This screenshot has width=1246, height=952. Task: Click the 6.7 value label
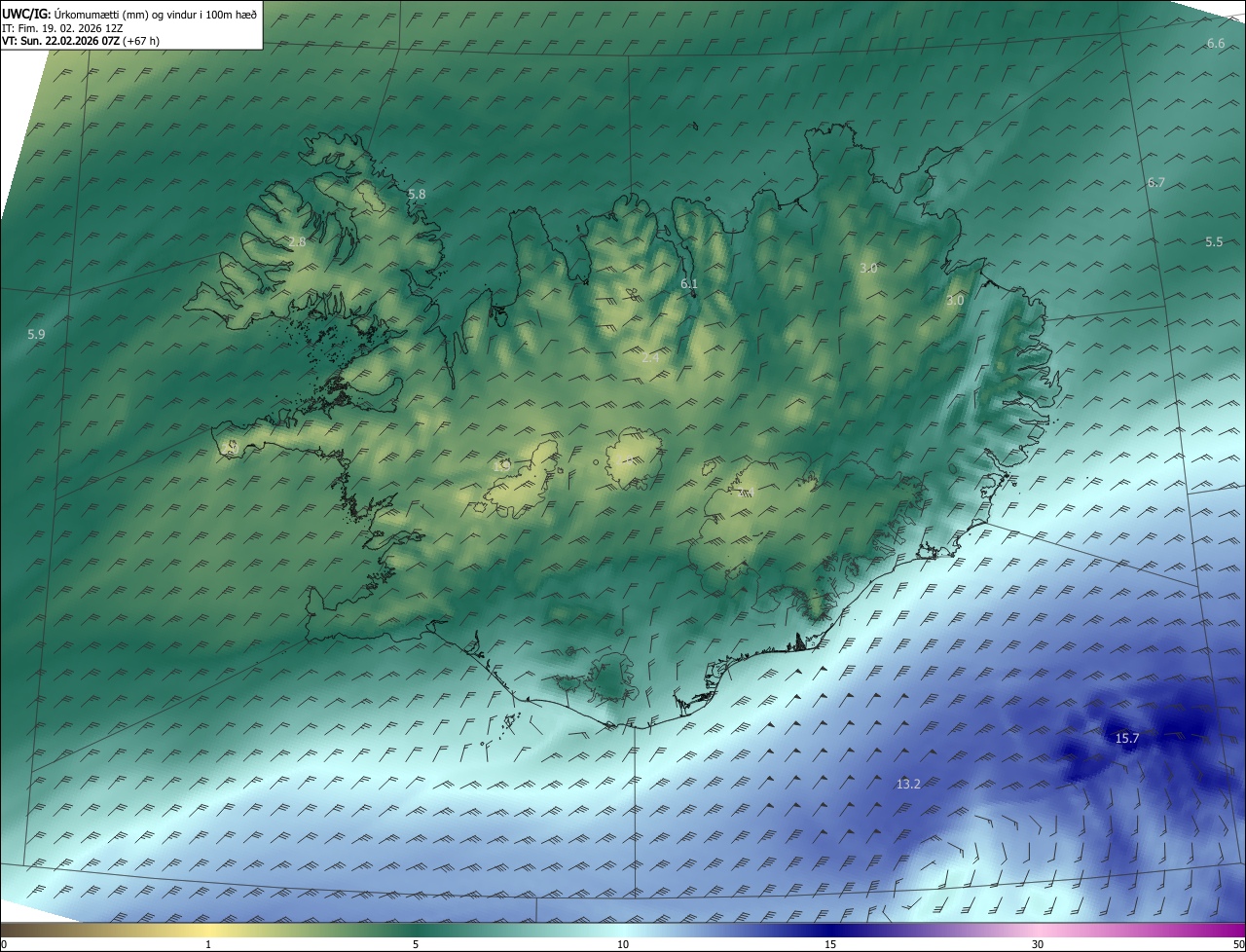(x=1155, y=183)
